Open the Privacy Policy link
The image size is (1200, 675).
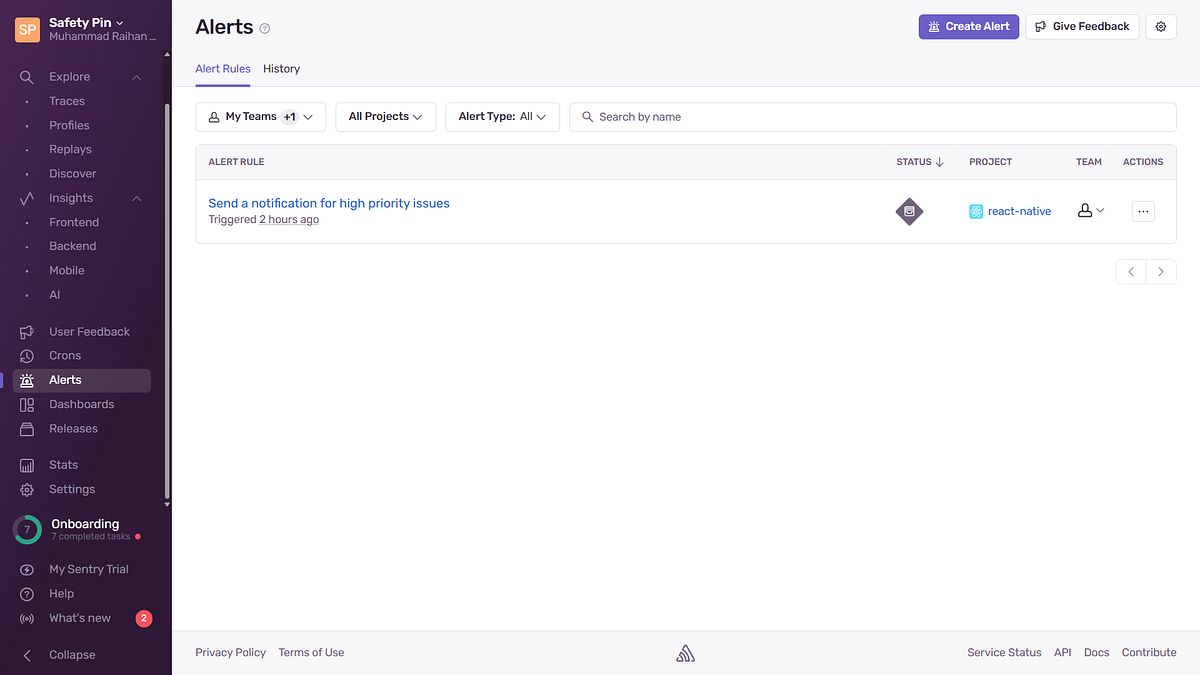230,652
